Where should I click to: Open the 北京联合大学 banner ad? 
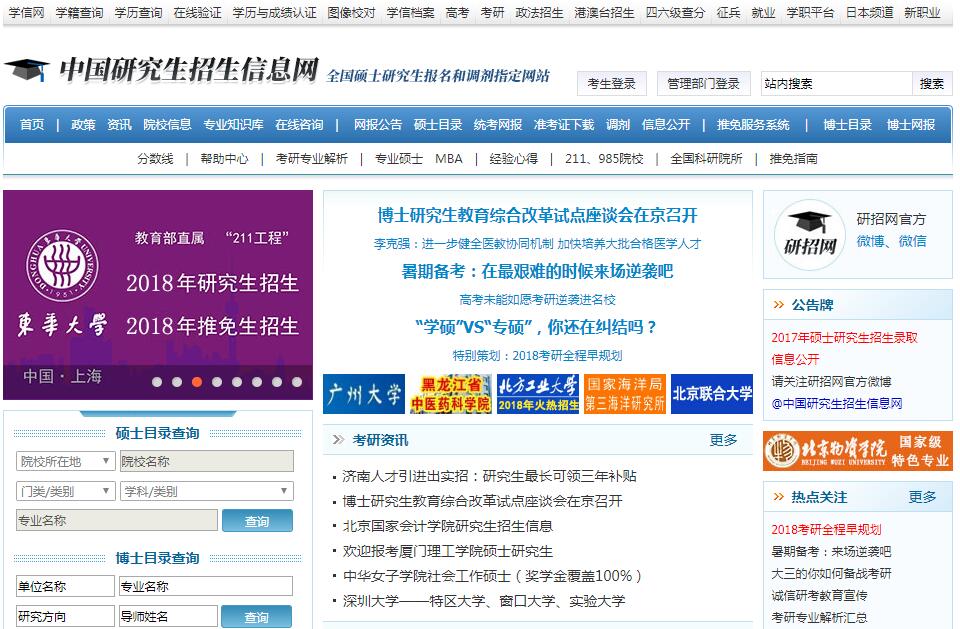pyautogui.click(x=711, y=394)
